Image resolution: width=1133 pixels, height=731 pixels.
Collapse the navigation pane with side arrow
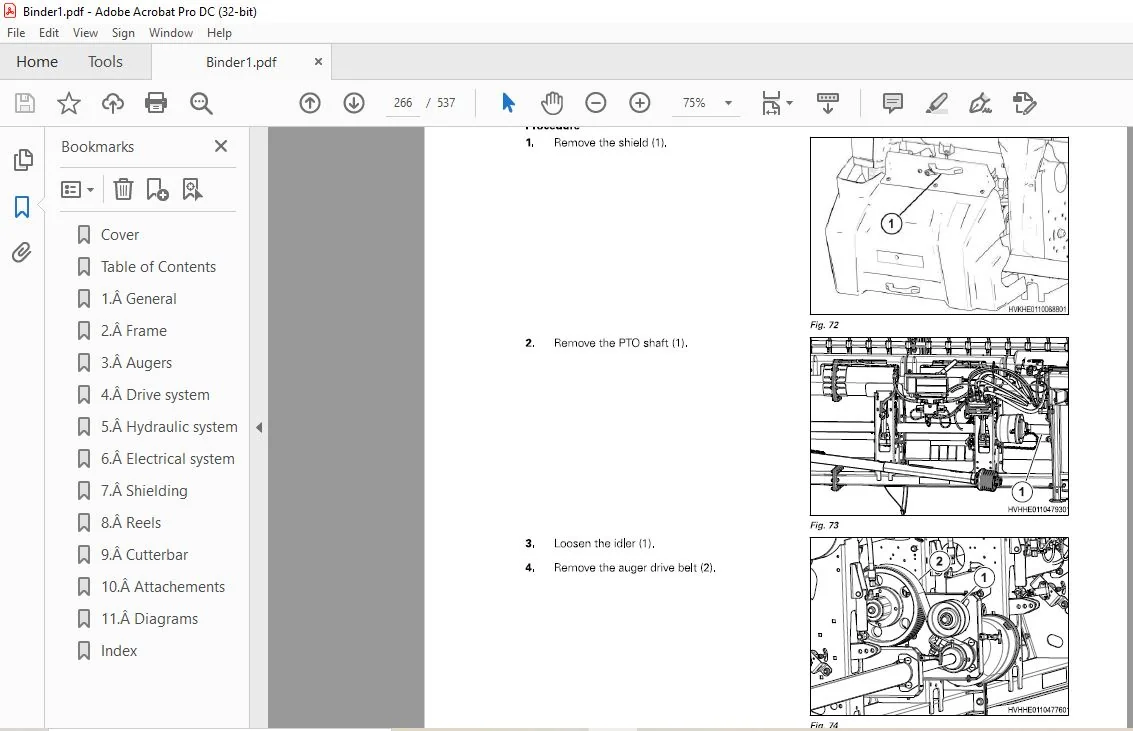pos(259,428)
